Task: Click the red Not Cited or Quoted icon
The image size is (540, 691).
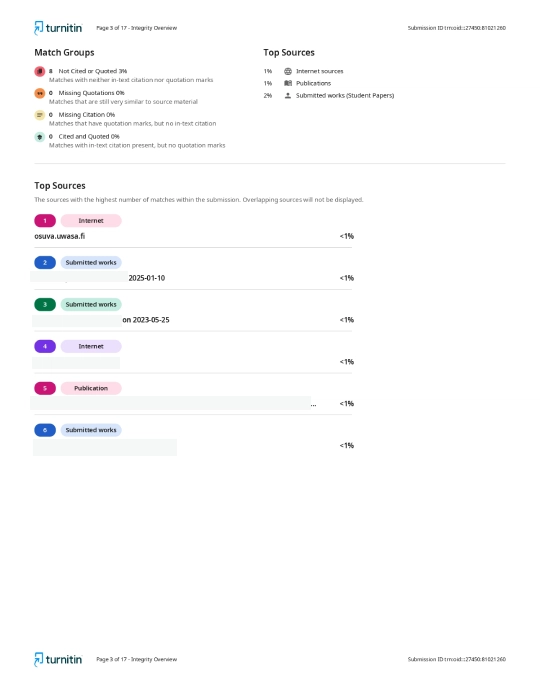Action: coord(40,71)
